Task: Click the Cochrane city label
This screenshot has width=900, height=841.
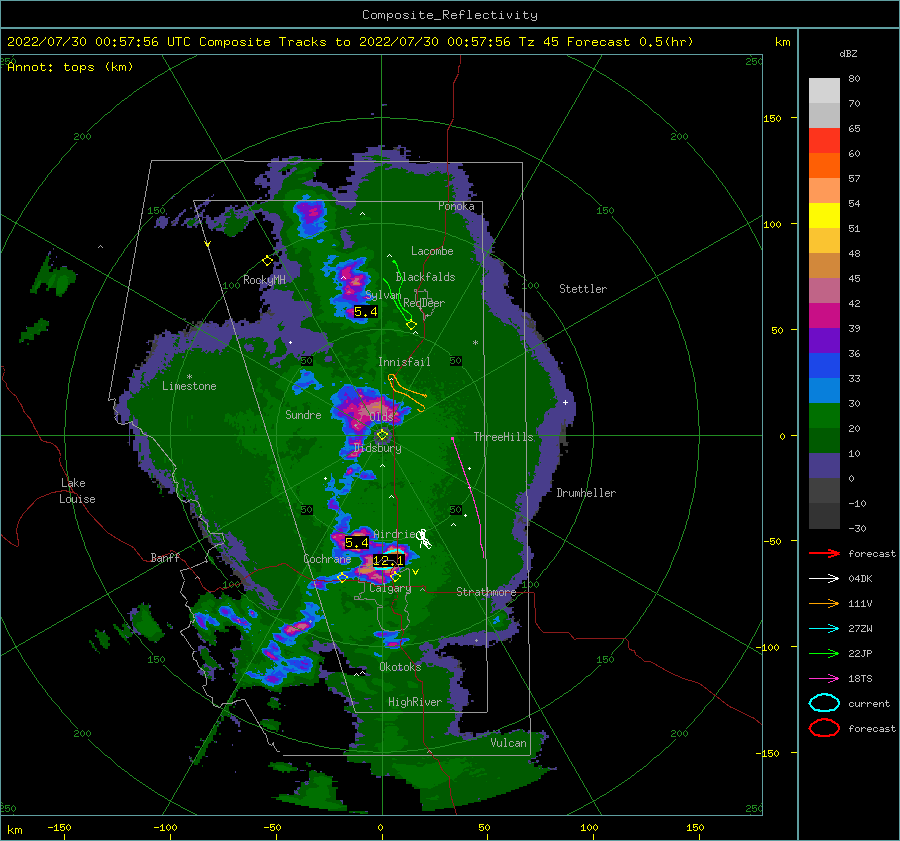Action: click(x=327, y=559)
